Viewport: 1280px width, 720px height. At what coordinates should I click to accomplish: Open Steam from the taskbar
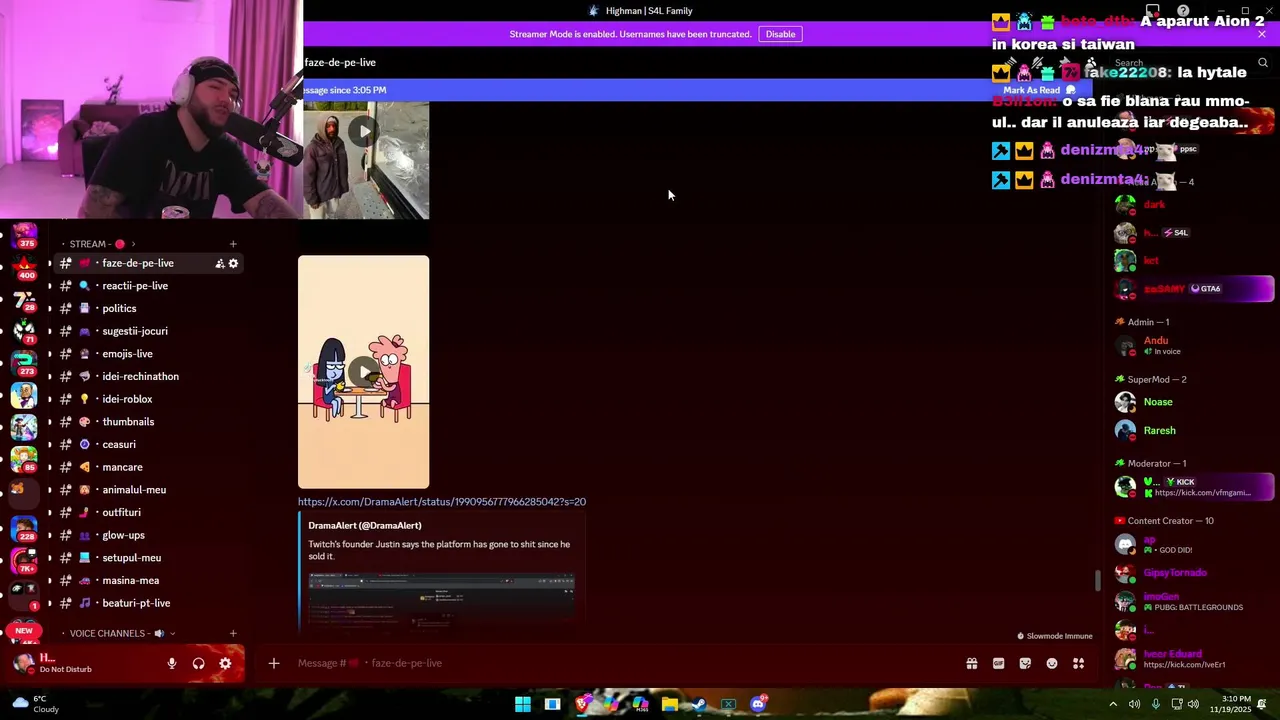(699, 704)
